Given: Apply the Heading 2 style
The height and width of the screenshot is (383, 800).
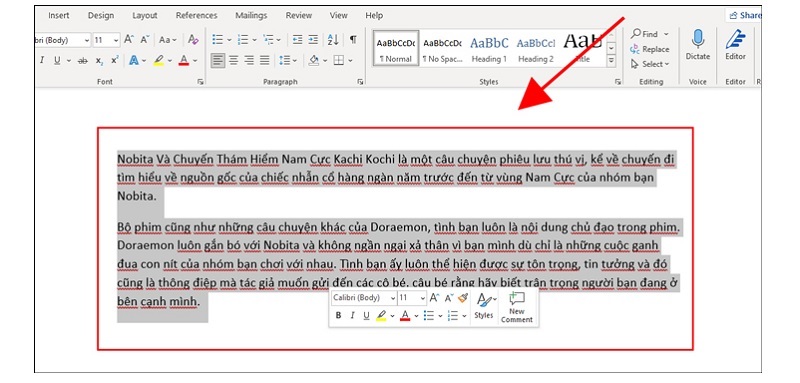Looking at the screenshot, I should point(536,49).
